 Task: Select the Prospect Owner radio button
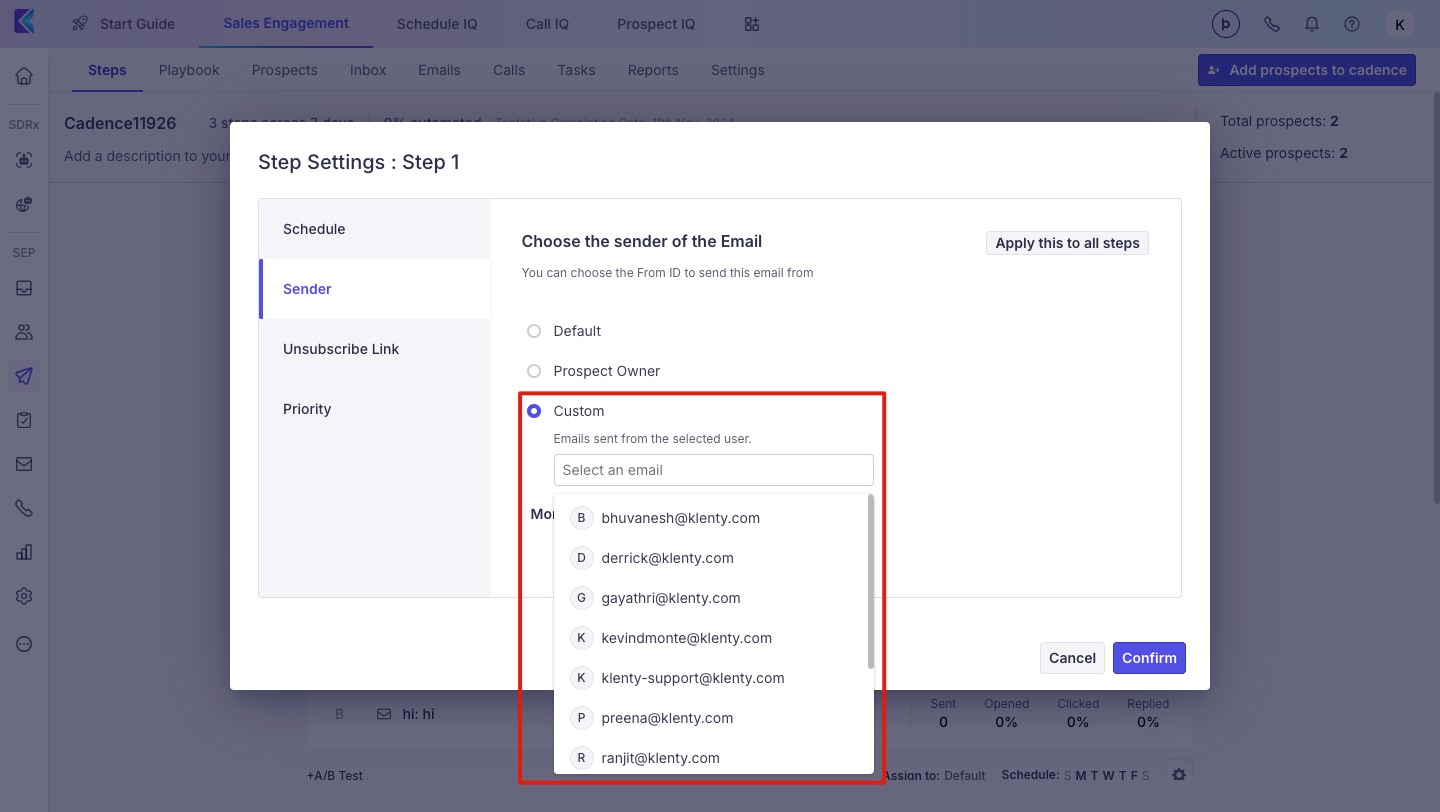(534, 371)
